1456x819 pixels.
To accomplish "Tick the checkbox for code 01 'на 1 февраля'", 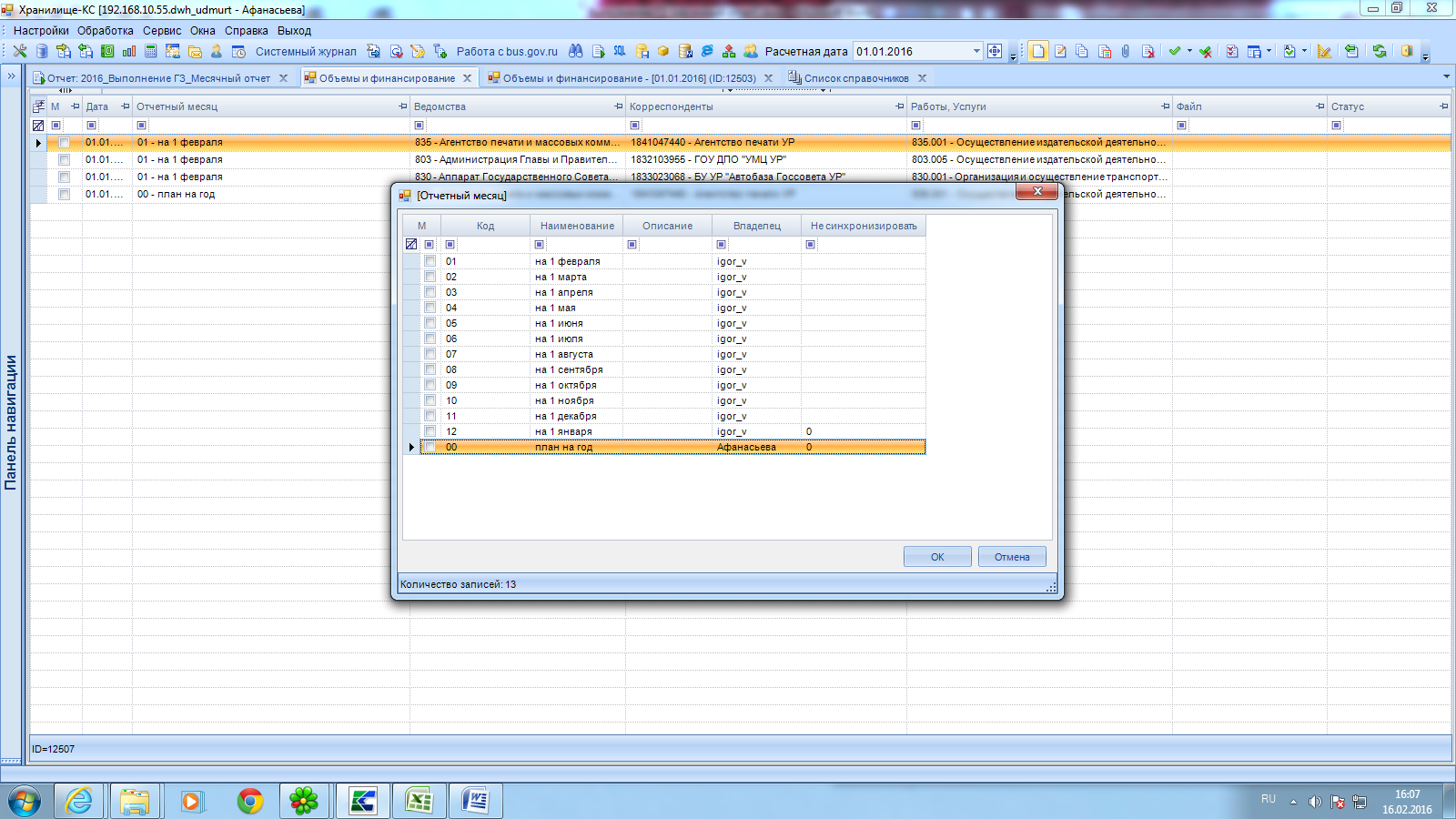I will [430, 261].
